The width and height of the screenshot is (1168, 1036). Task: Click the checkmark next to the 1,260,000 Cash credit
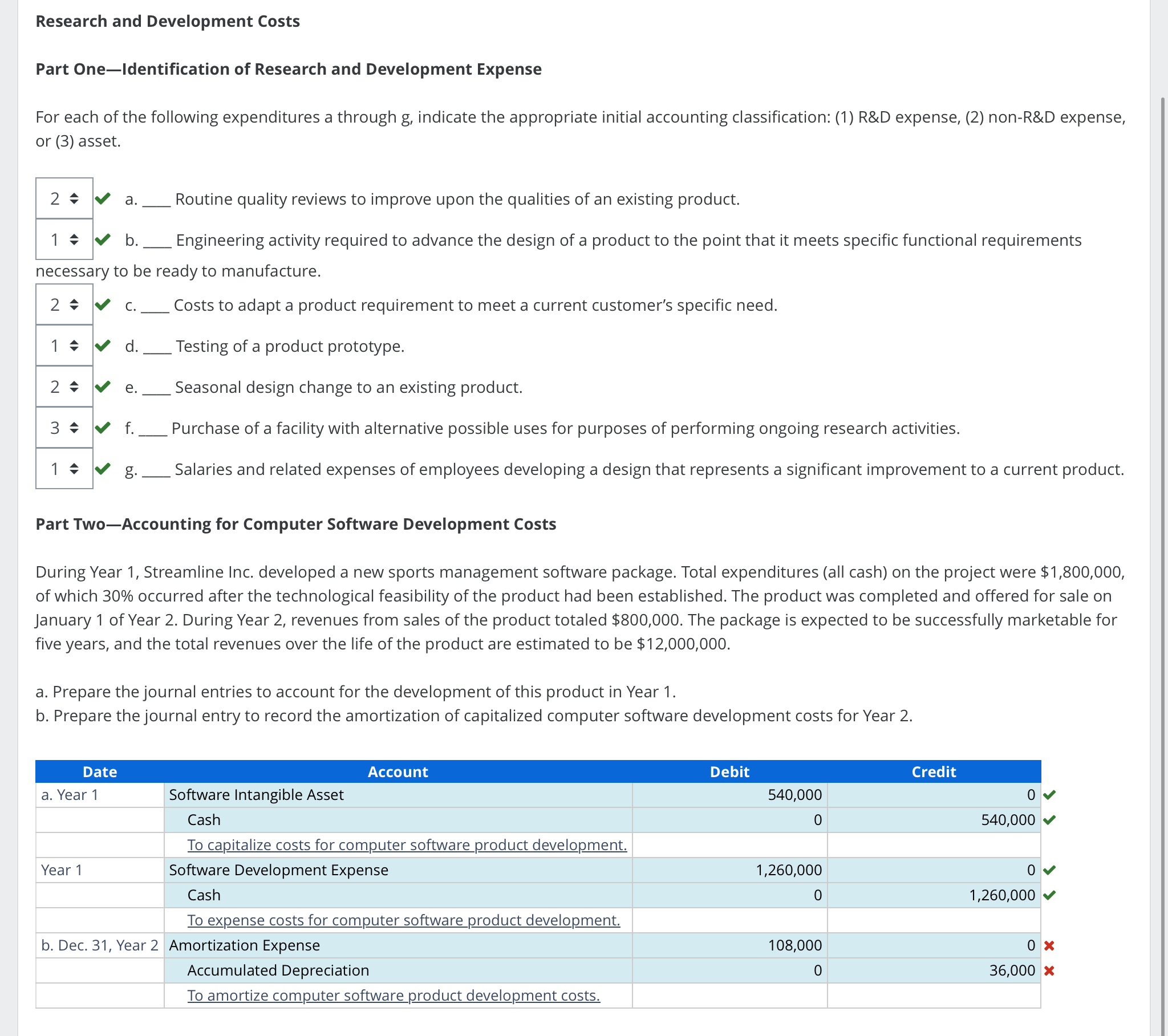[x=1049, y=895]
